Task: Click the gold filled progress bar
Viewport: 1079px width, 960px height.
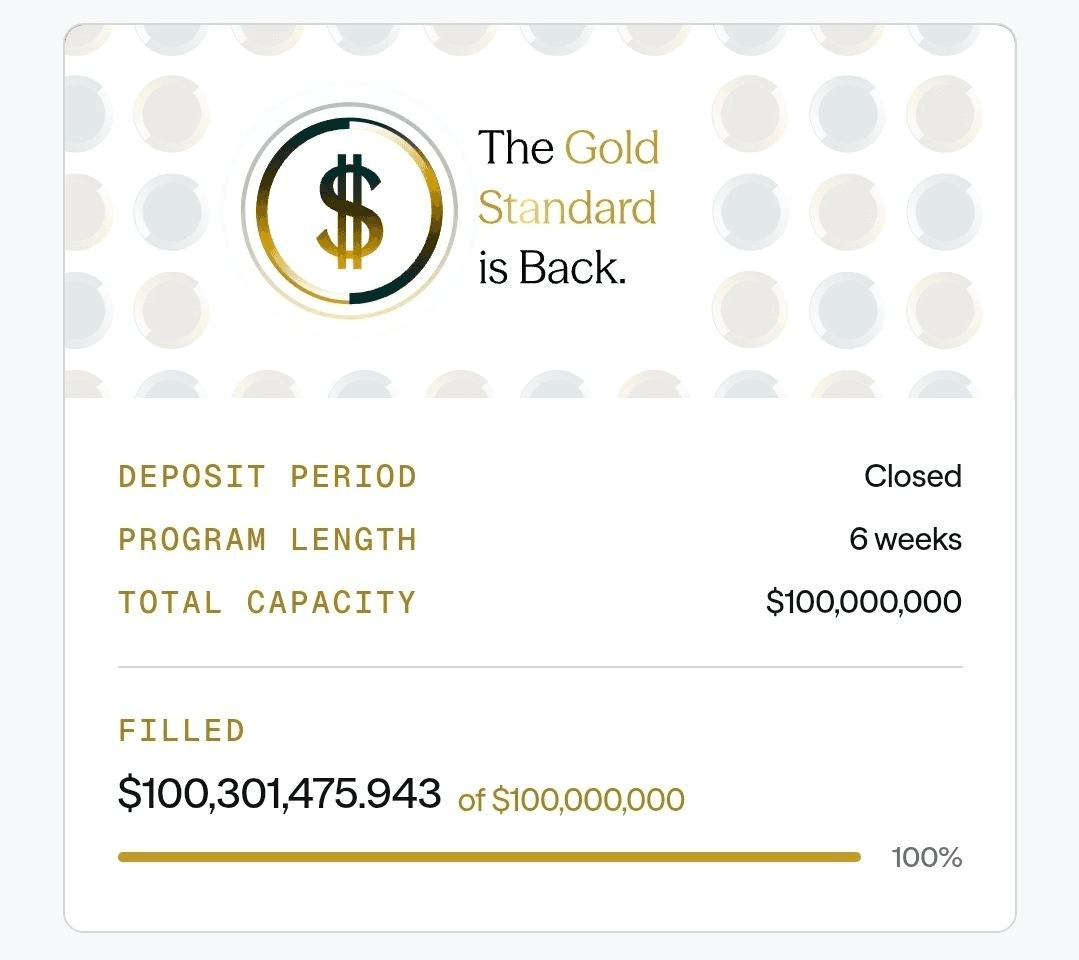Action: (x=489, y=857)
